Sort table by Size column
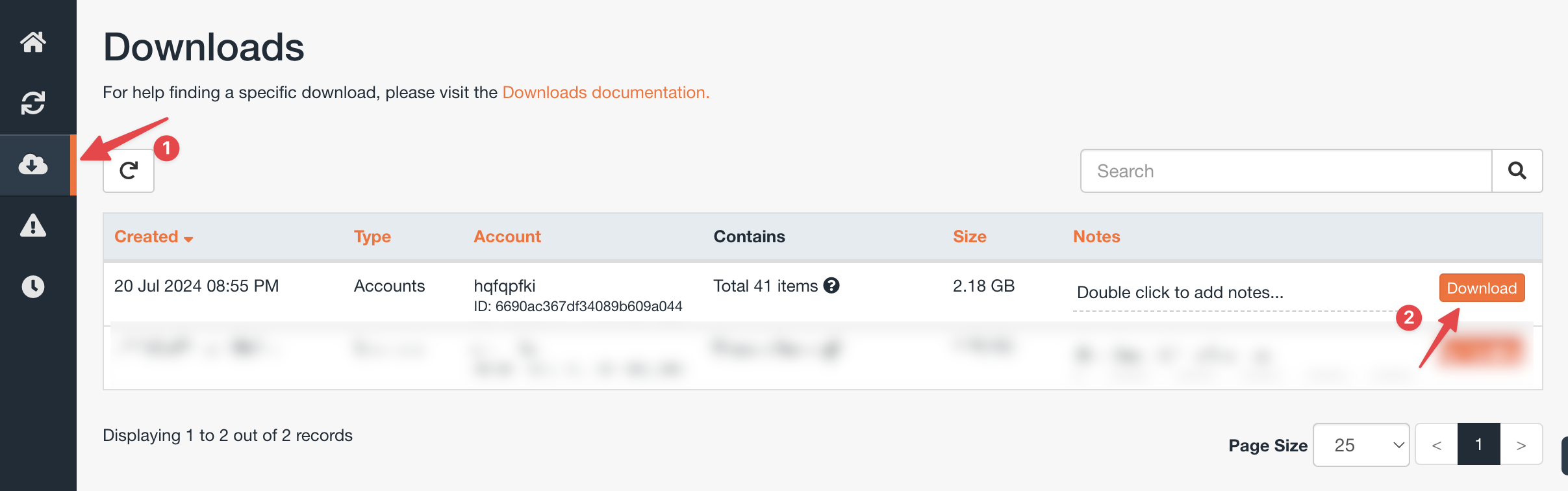1568x491 pixels. click(x=970, y=236)
